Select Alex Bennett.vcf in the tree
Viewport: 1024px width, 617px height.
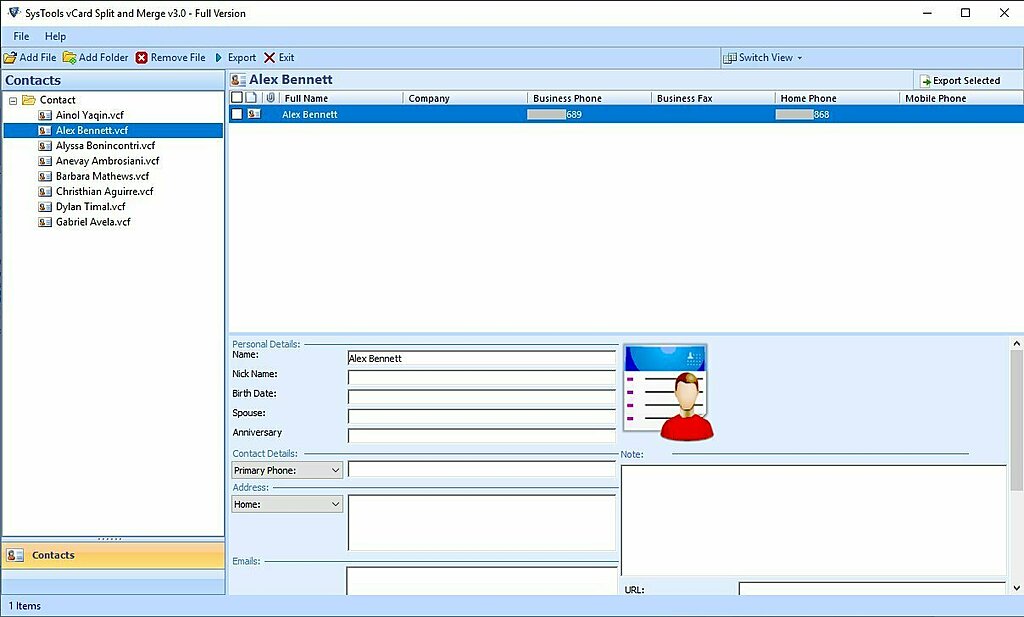click(91, 131)
